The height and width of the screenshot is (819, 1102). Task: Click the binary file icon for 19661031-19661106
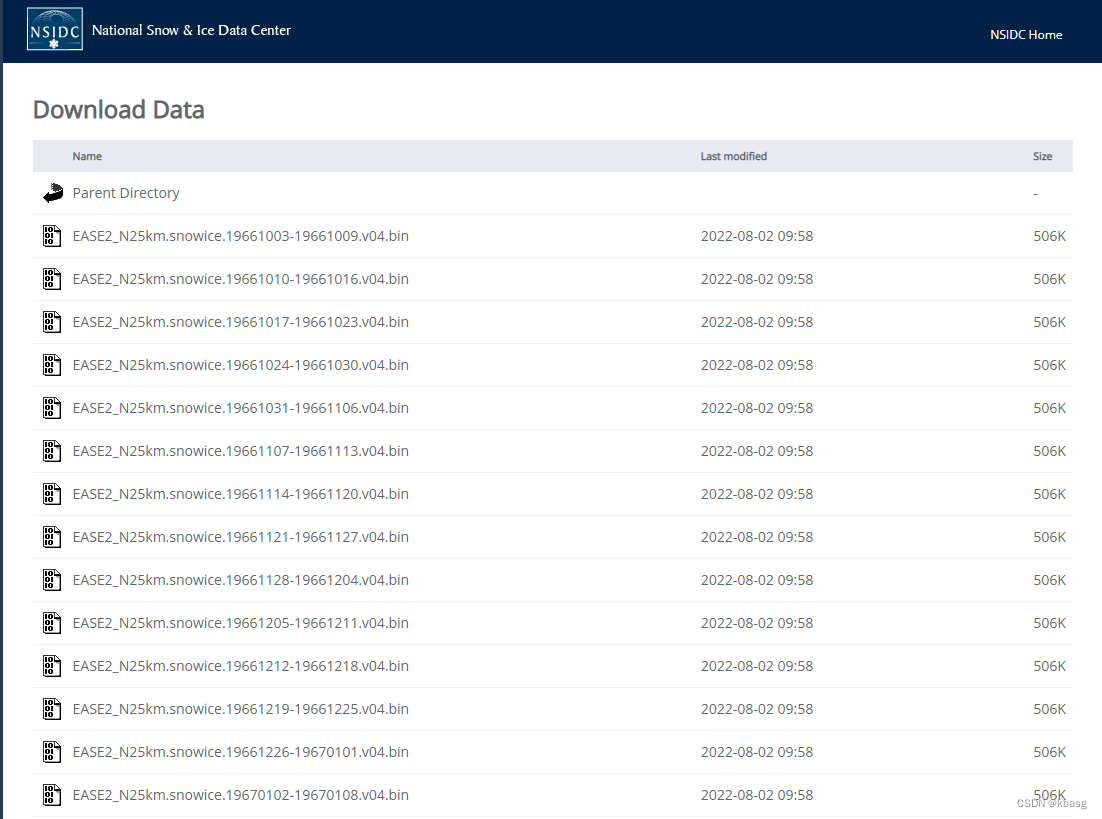(52, 408)
